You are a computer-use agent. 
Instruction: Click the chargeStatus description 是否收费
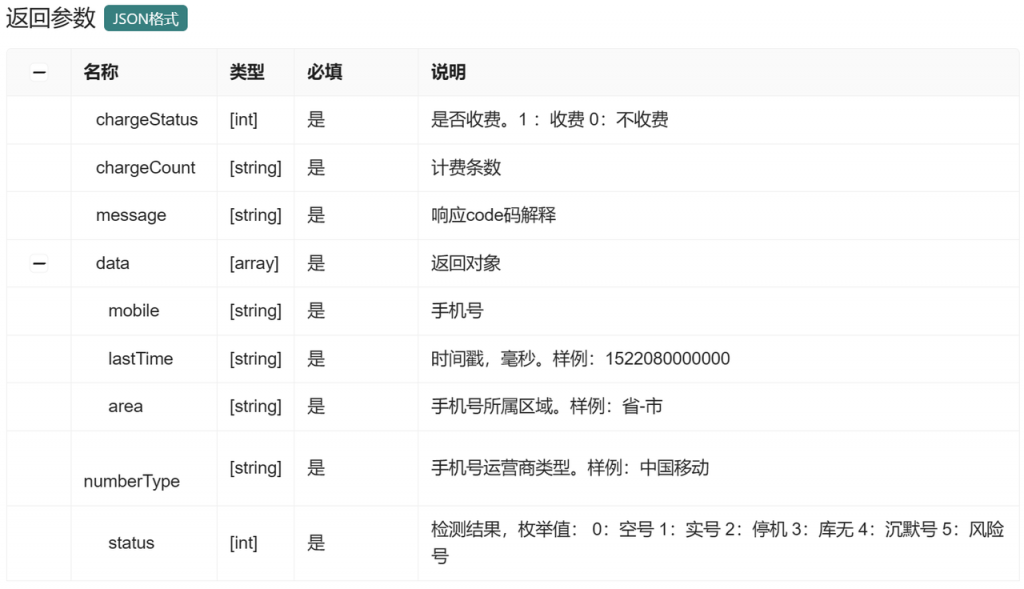coord(550,119)
